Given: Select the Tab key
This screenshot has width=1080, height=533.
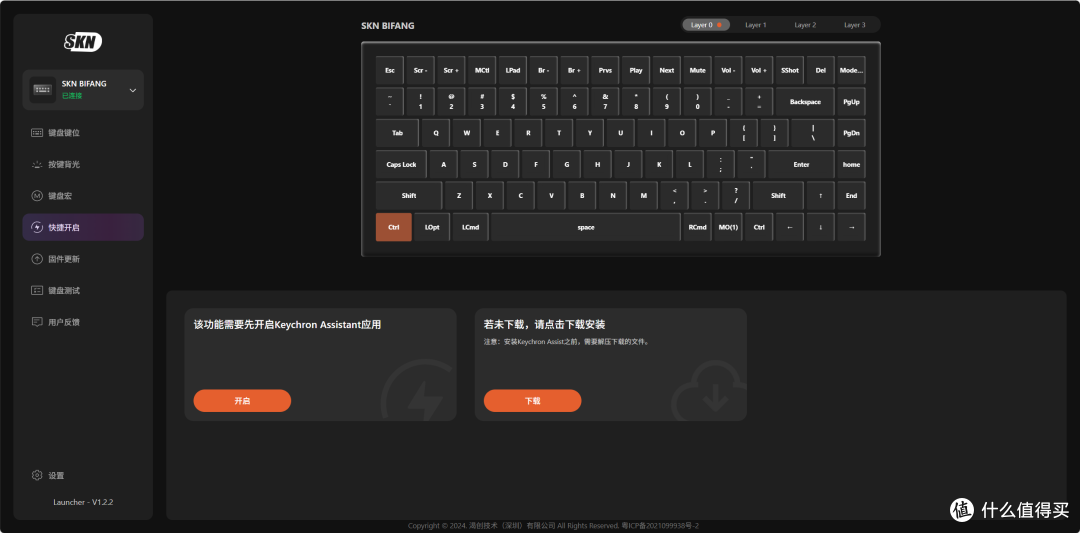Looking at the screenshot, I should 397,133.
